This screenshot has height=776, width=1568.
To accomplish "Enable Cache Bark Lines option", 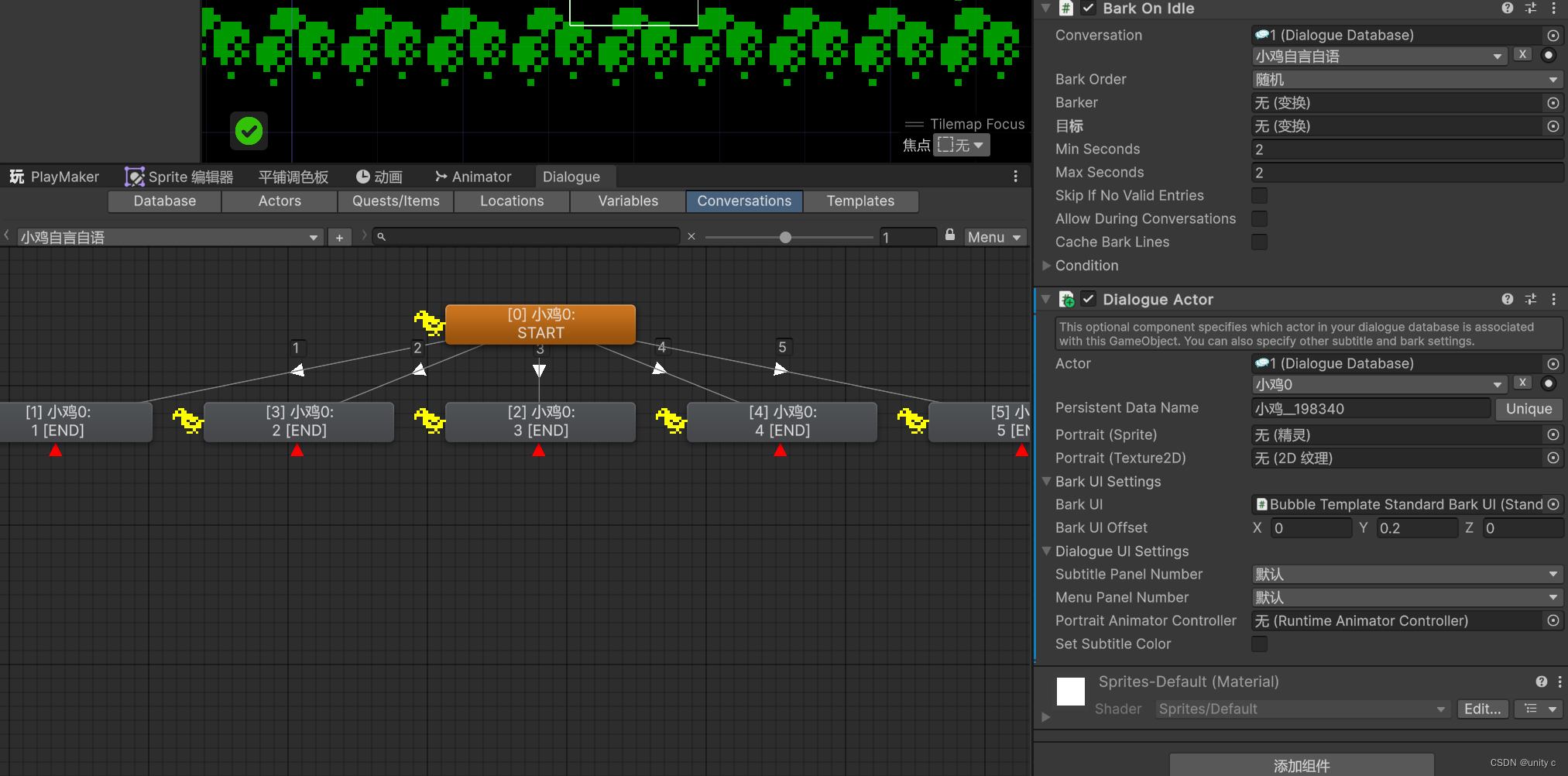I will click(1259, 242).
